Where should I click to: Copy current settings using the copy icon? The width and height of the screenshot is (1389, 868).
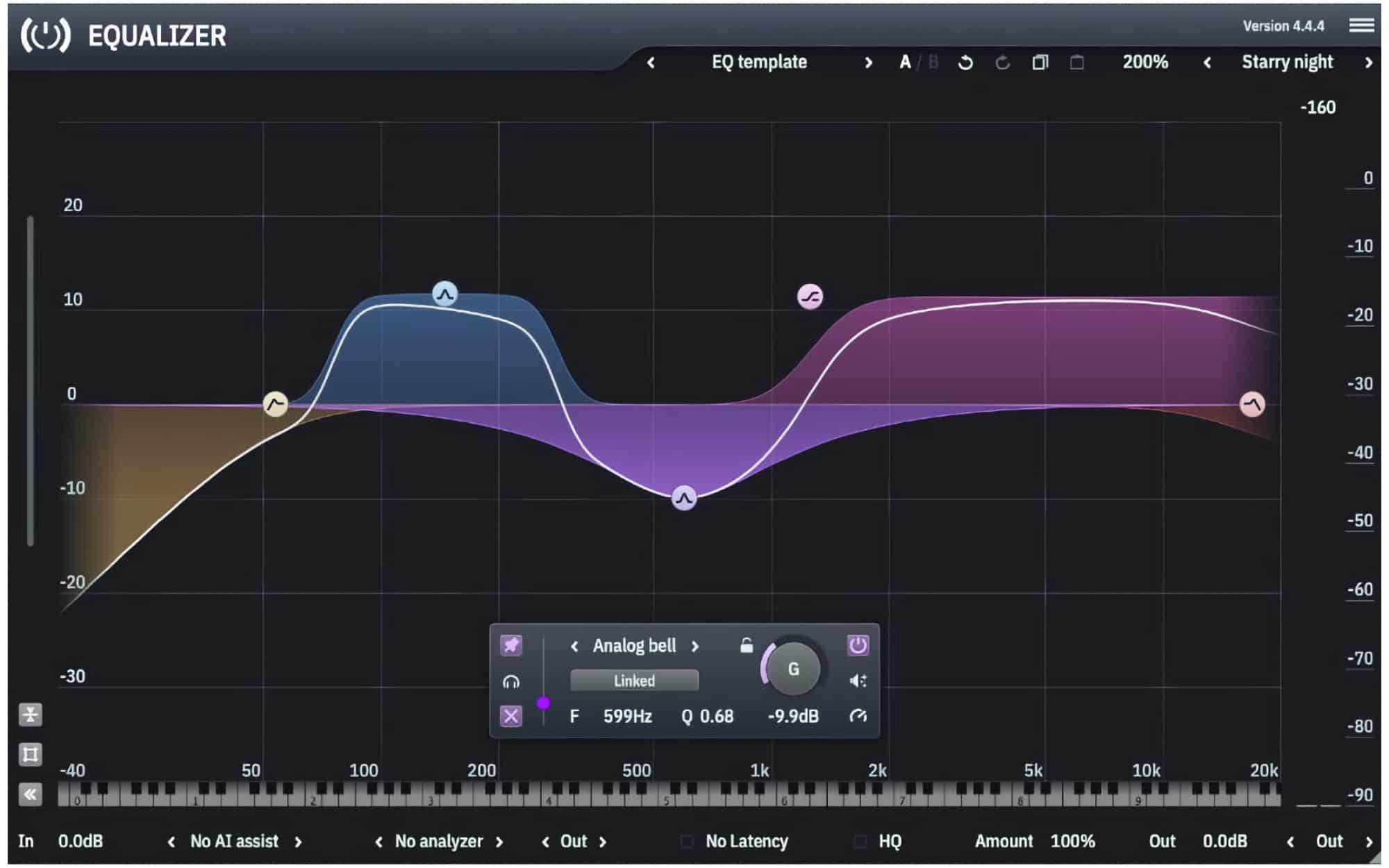(1039, 62)
